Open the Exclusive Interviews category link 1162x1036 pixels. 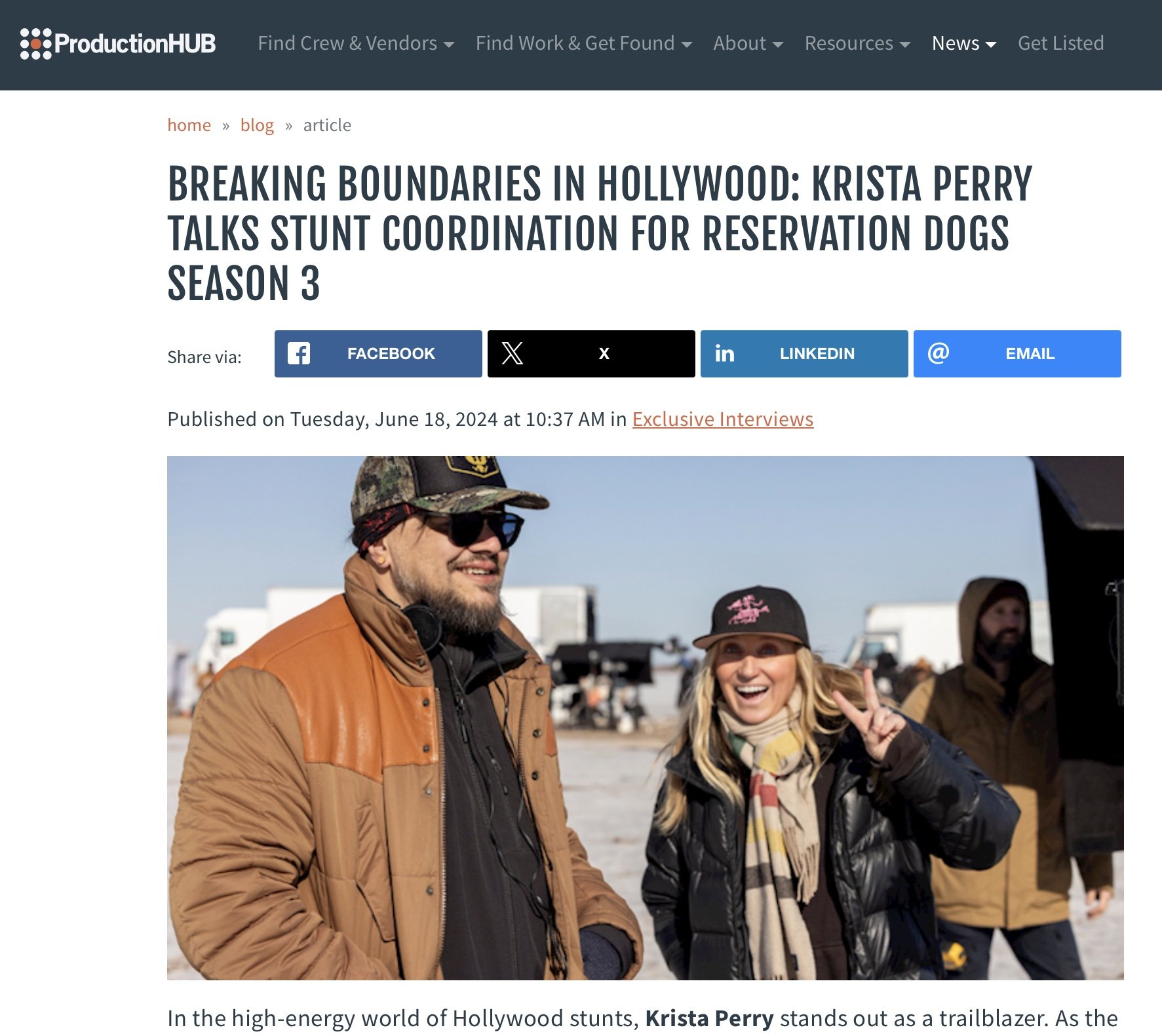click(x=723, y=419)
